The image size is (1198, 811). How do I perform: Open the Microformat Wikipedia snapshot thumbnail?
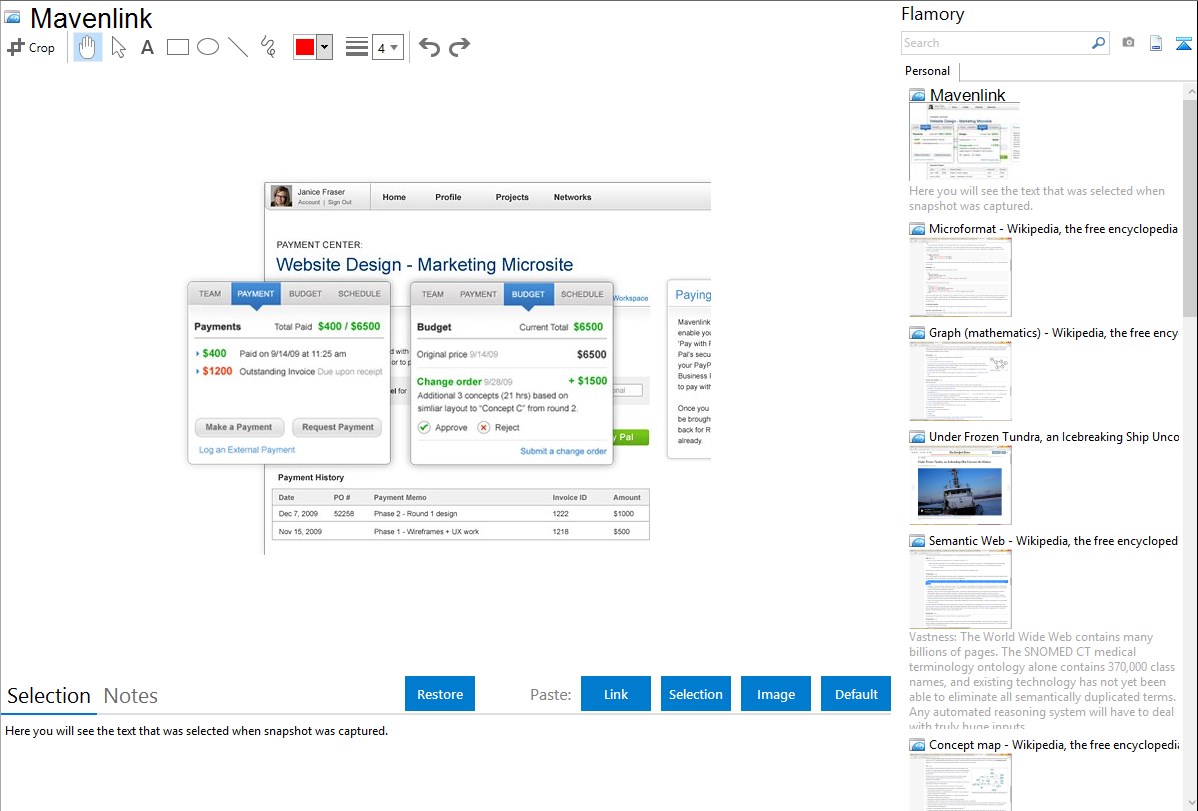click(960, 277)
